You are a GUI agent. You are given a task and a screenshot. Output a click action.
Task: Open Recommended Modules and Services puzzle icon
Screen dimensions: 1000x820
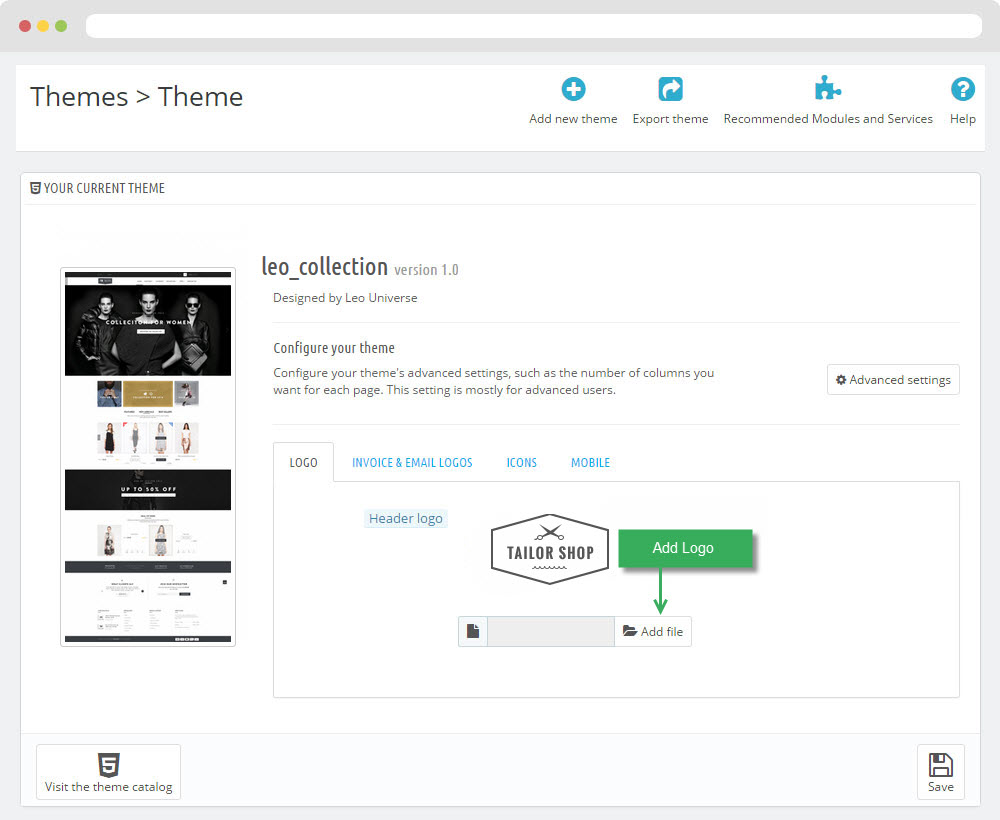click(828, 88)
